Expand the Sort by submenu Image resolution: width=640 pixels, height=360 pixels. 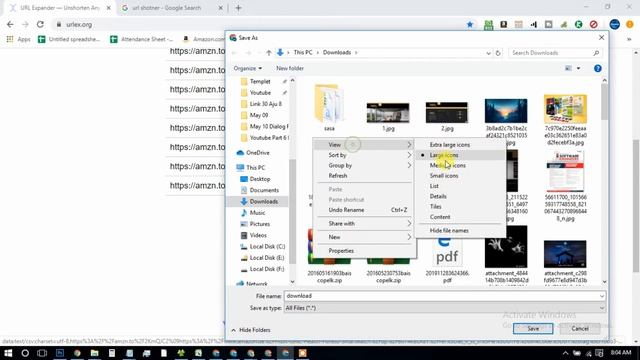[x=364, y=155]
